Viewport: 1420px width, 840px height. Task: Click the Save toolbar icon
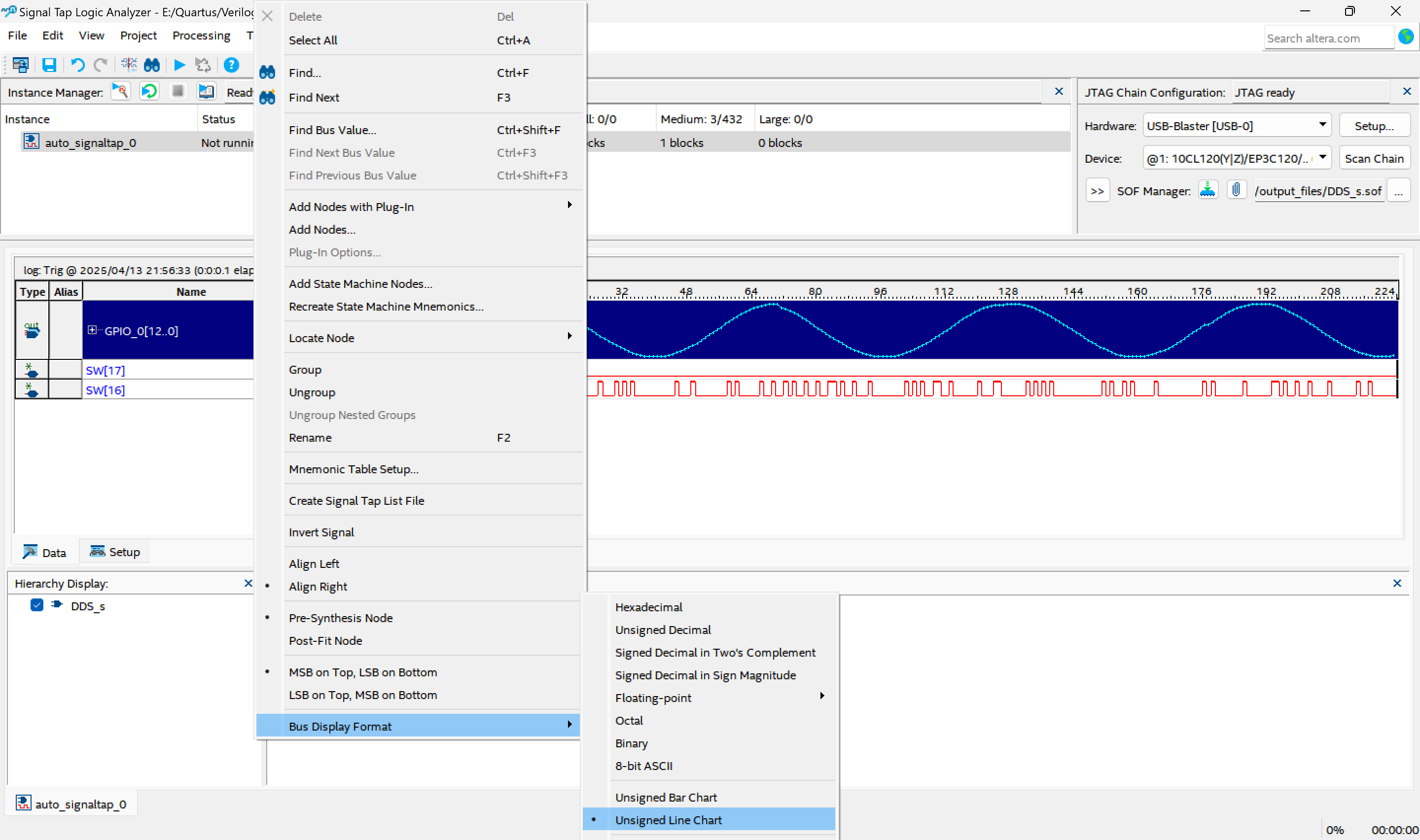pyautogui.click(x=49, y=65)
